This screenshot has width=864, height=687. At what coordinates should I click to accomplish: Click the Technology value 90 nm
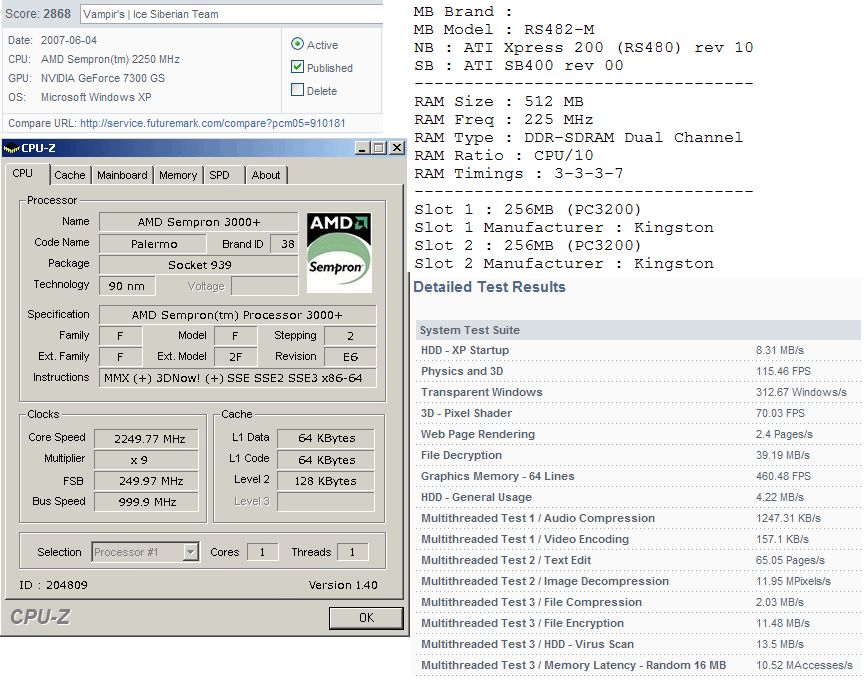point(127,286)
